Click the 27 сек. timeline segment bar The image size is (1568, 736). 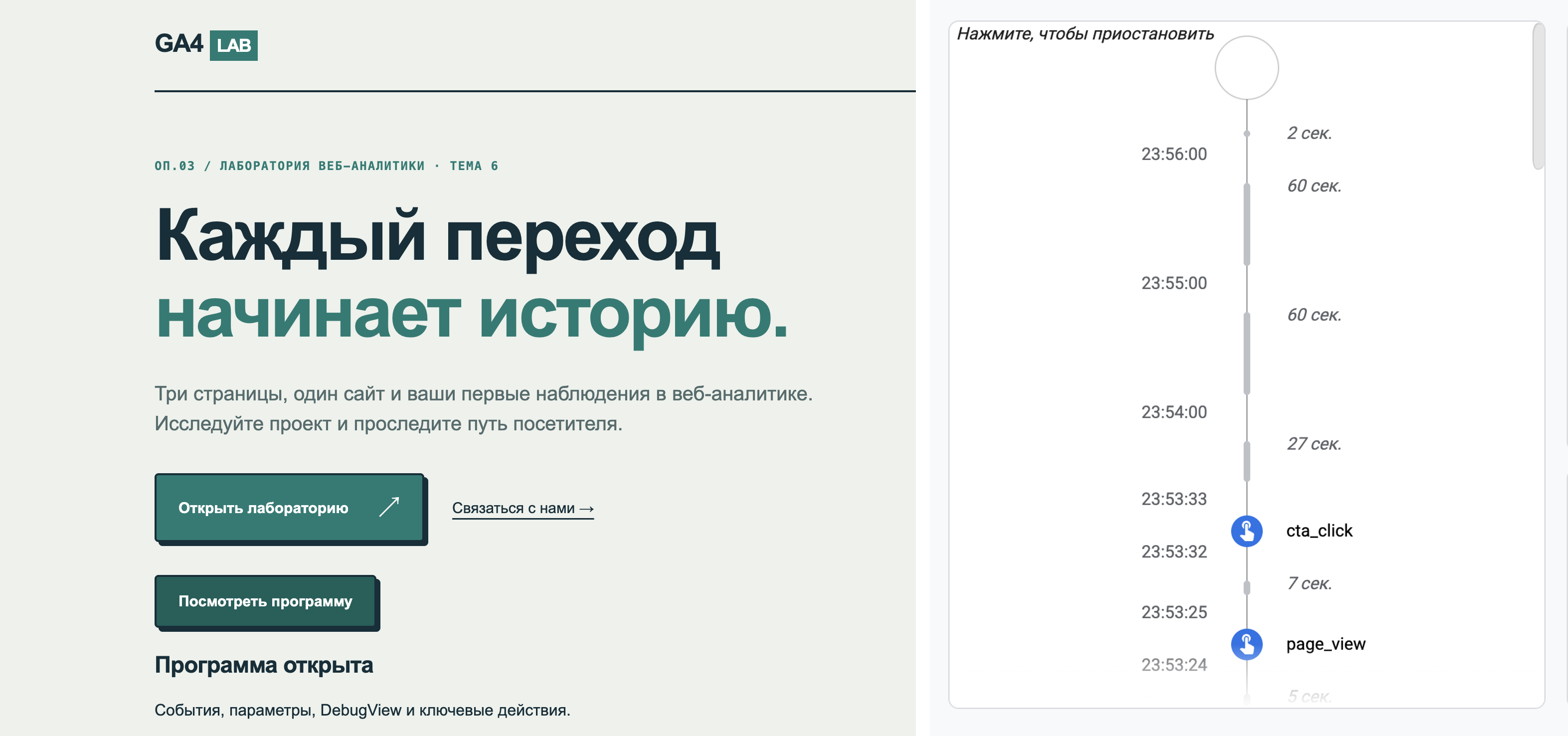pyautogui.click(x=1246, y=461)
